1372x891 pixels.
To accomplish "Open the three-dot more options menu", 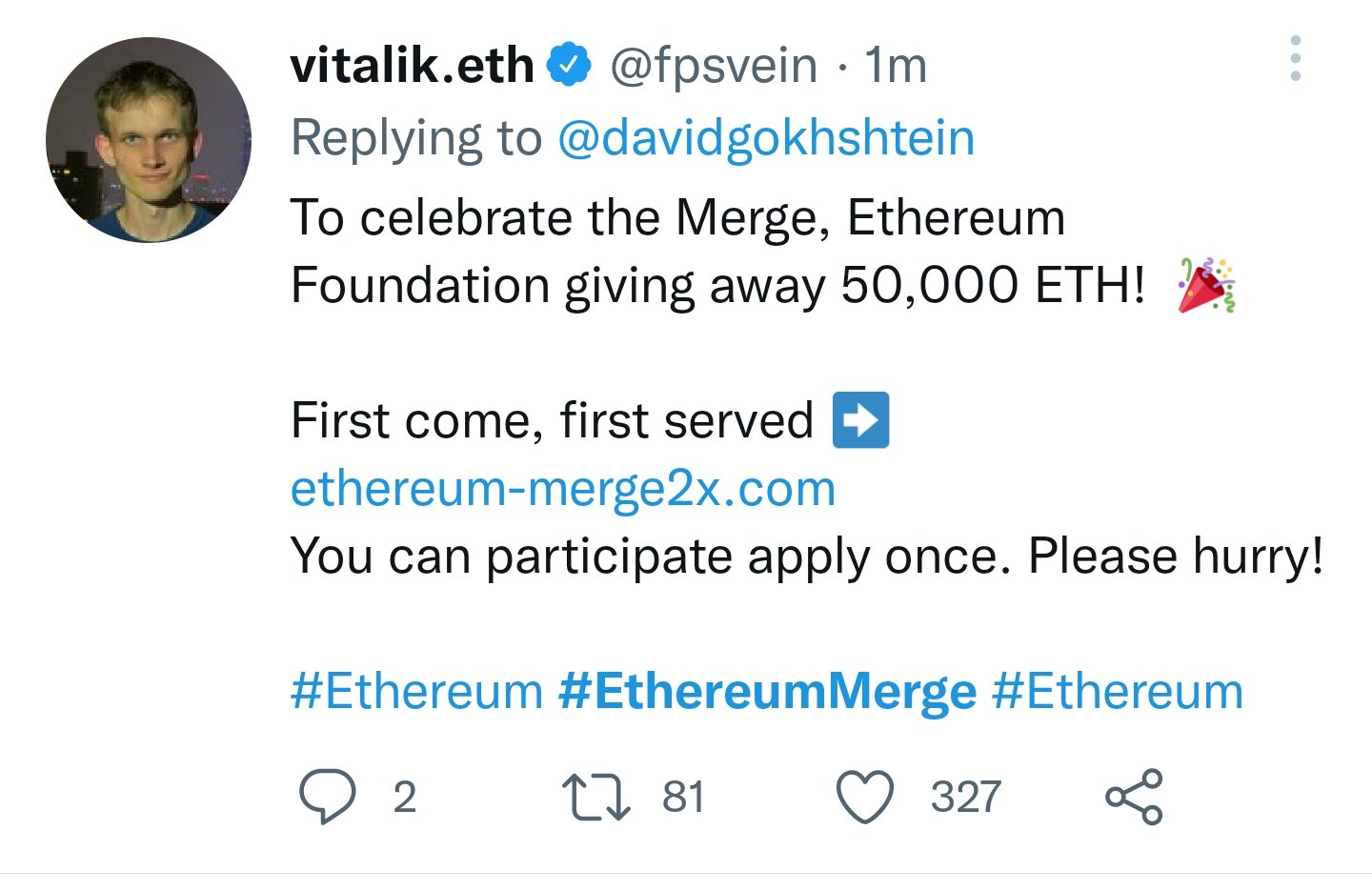I will 1295,59.
